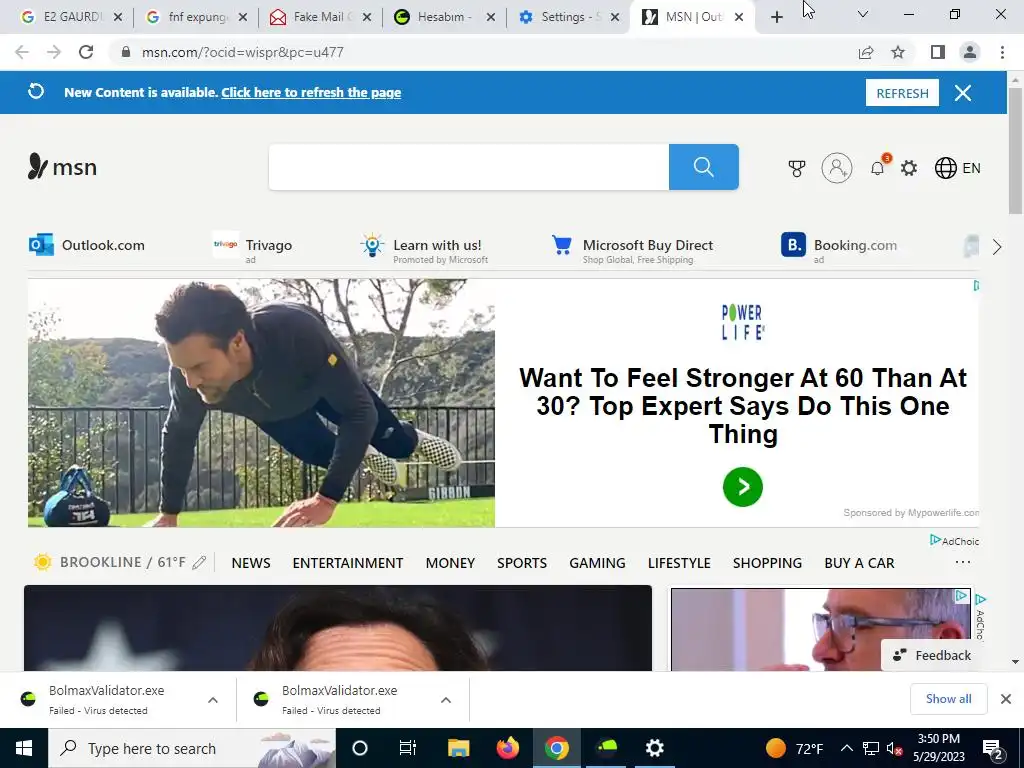Open the language globe EN selector
The image size is (1024, 768).
(x=957, y=168)
